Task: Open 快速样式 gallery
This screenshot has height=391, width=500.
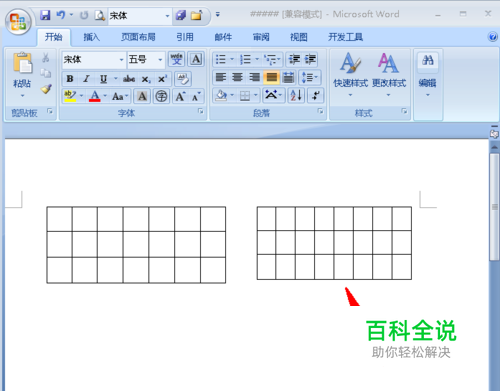Action: click(x=350, y=75)
